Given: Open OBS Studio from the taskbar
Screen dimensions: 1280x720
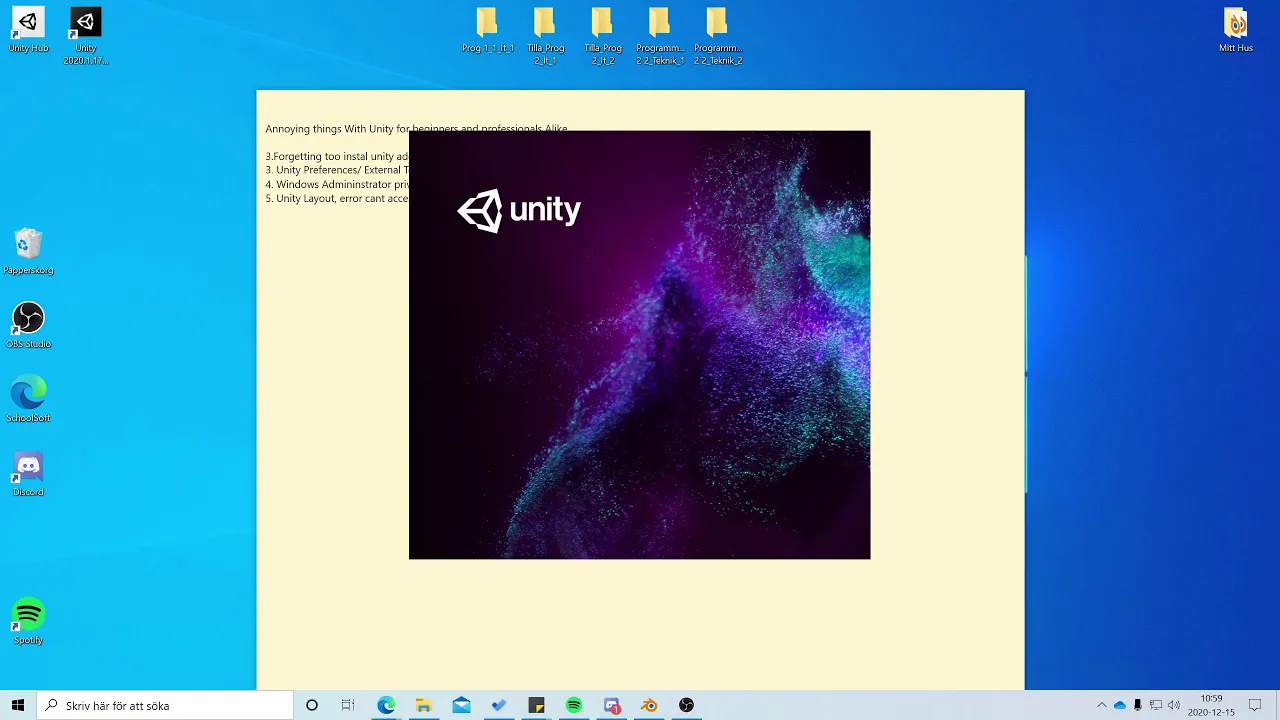Looking at the screenshot, I should pos(686,705).
